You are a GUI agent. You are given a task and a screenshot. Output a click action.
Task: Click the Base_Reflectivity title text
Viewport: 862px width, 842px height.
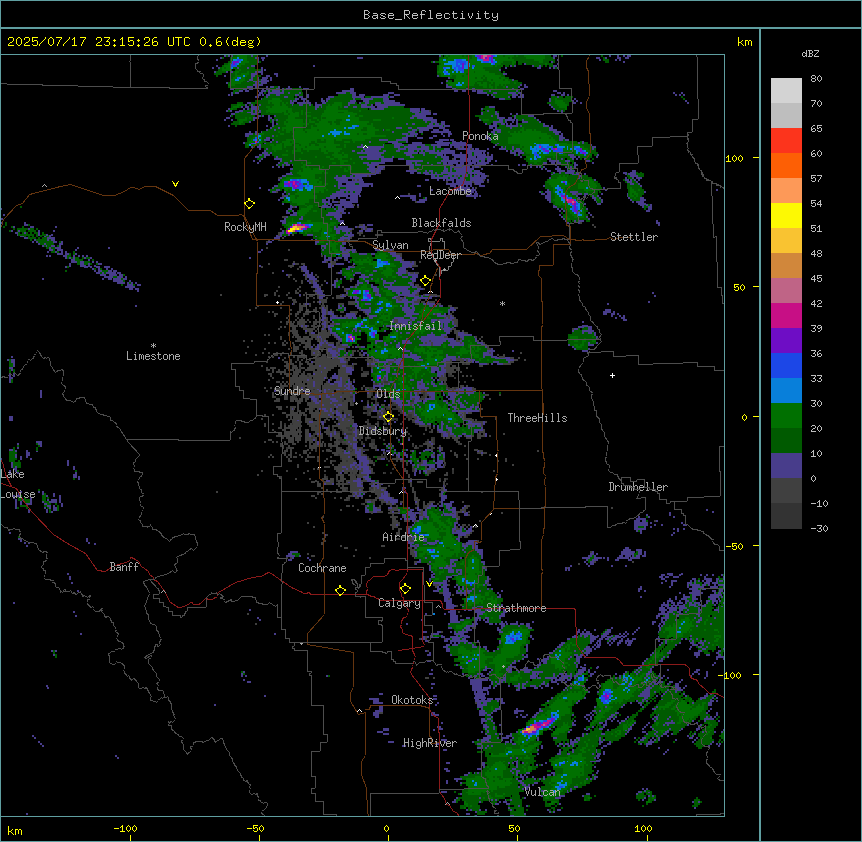[x=431, y=15]
